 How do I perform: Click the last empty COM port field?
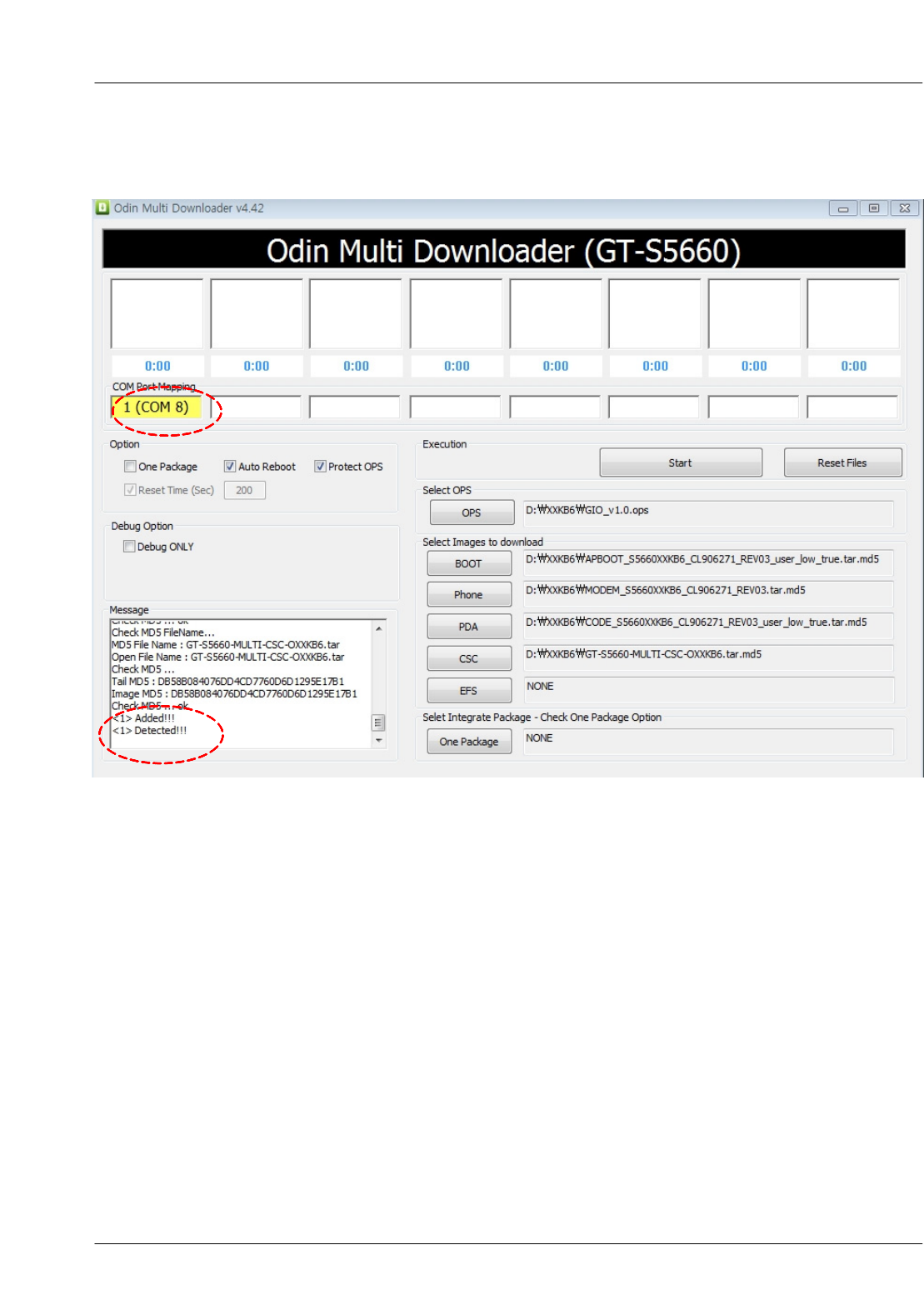coord(852,407)
